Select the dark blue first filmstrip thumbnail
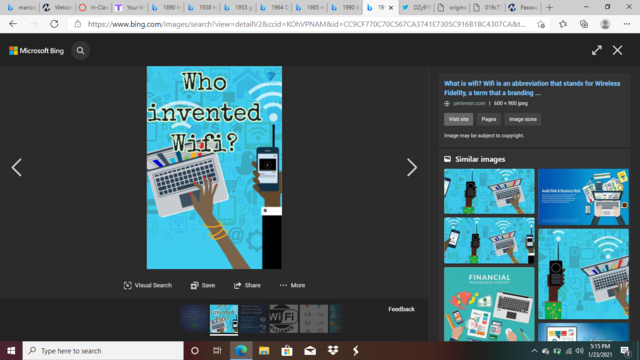This screenshot has width=640, height=360. coord(194,318)
